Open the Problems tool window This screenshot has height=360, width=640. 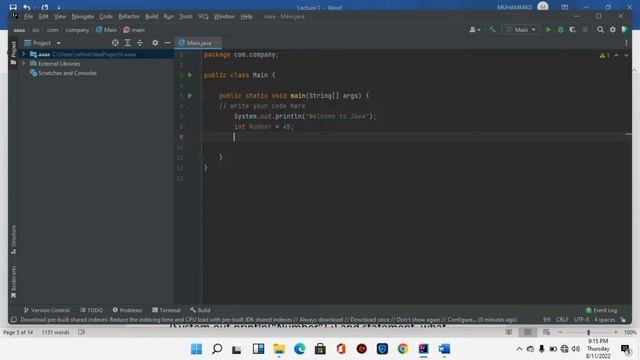point(127,310)
